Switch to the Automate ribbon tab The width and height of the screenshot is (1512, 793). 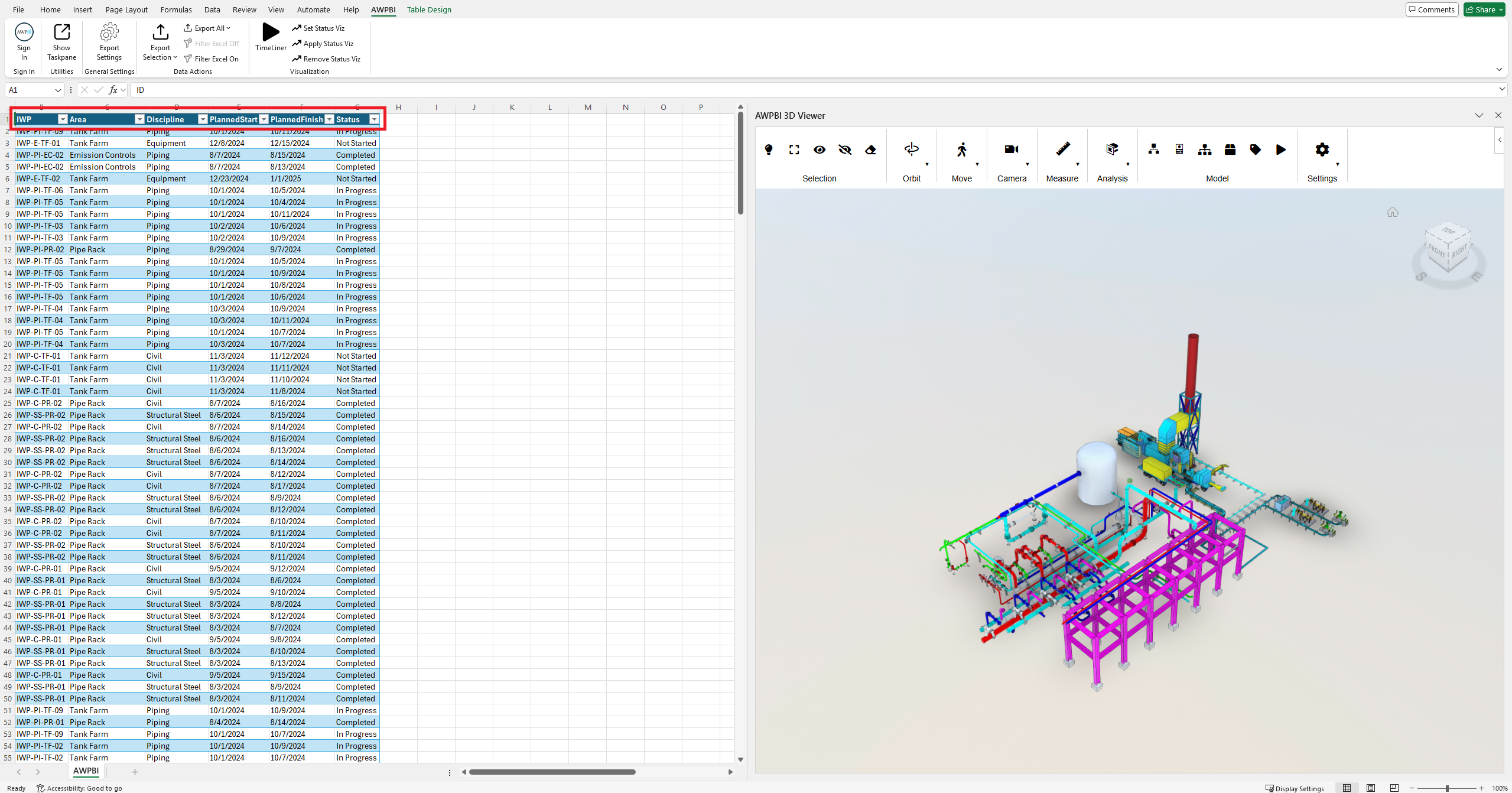[x=313, y=9]
